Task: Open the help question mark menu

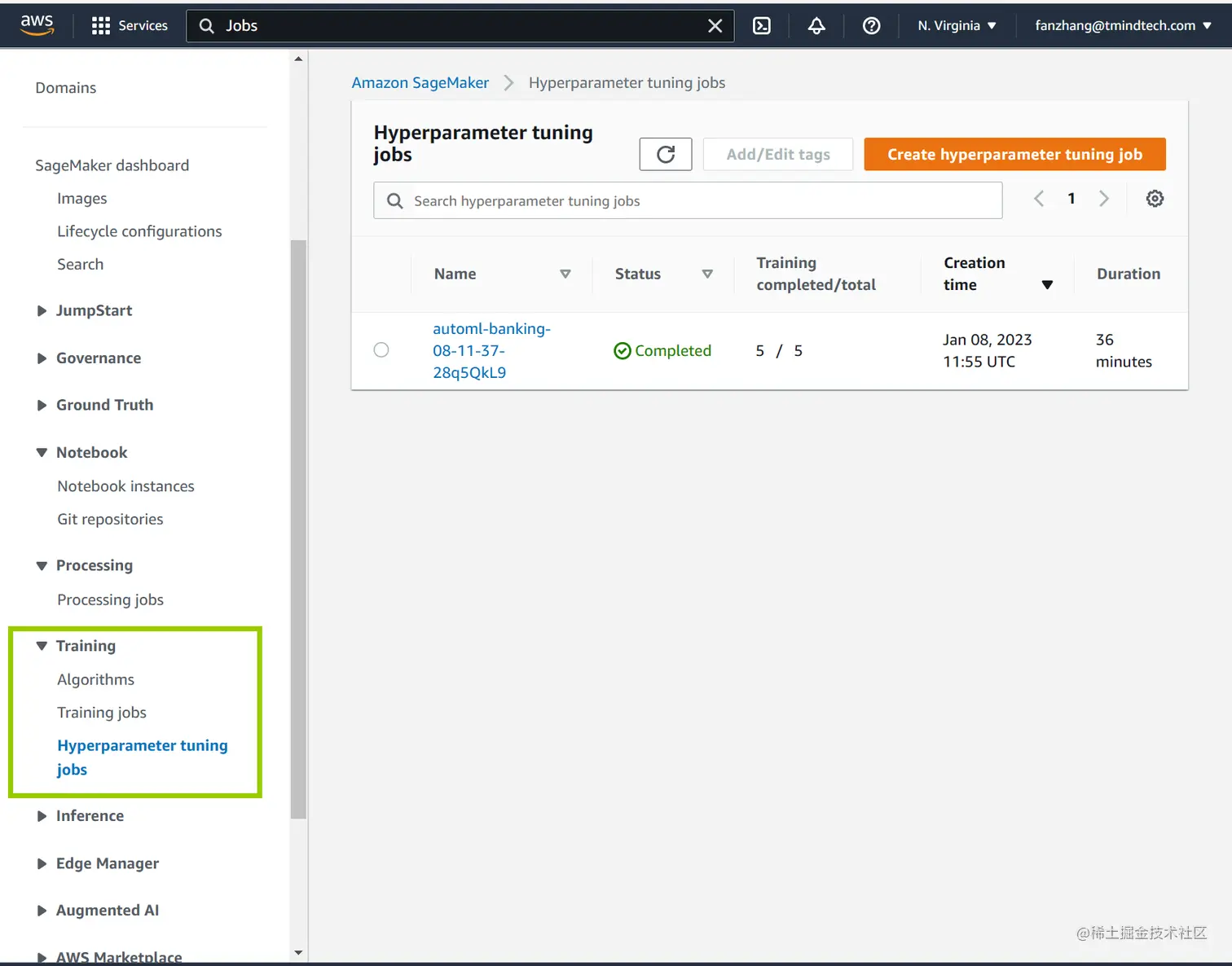Action: (871, 26)
